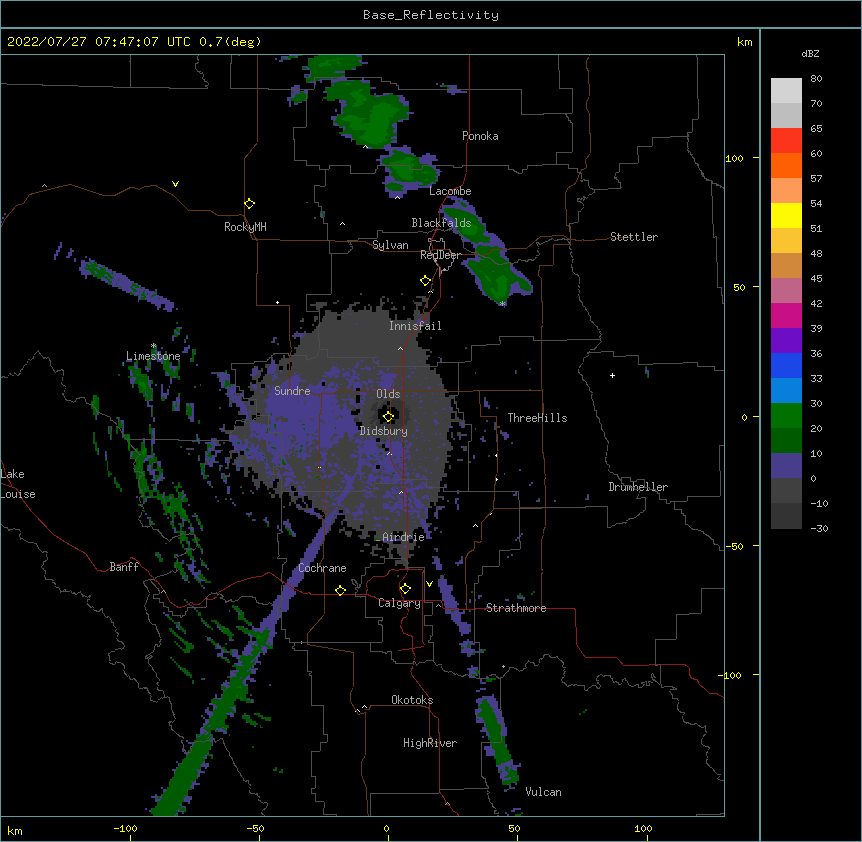The image size is (862, 842).
Task: Click the Innisfail town label
Action: (415, 326)
